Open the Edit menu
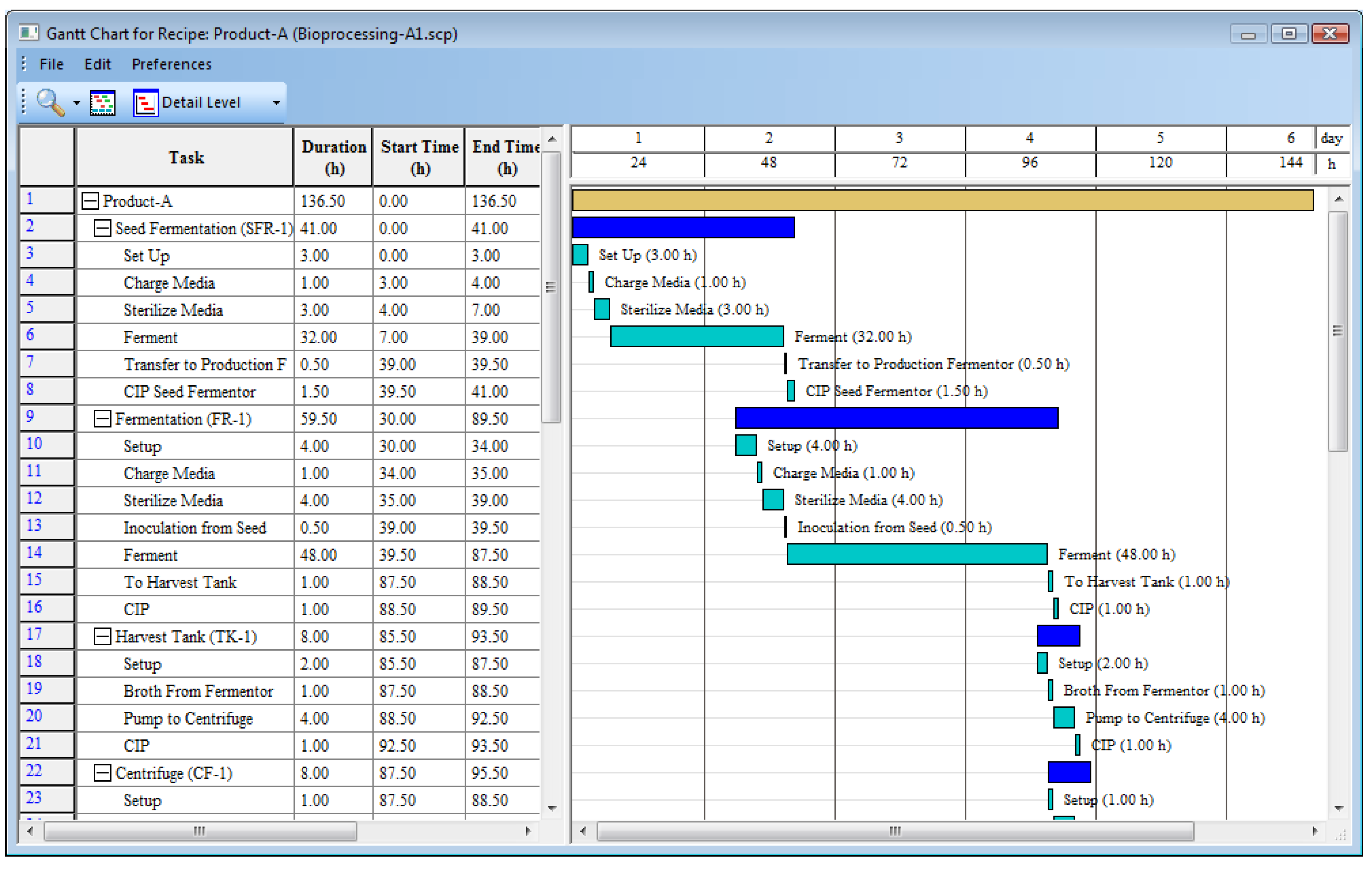The height and width of the screenshot is (870, 1372). (98, 64)
